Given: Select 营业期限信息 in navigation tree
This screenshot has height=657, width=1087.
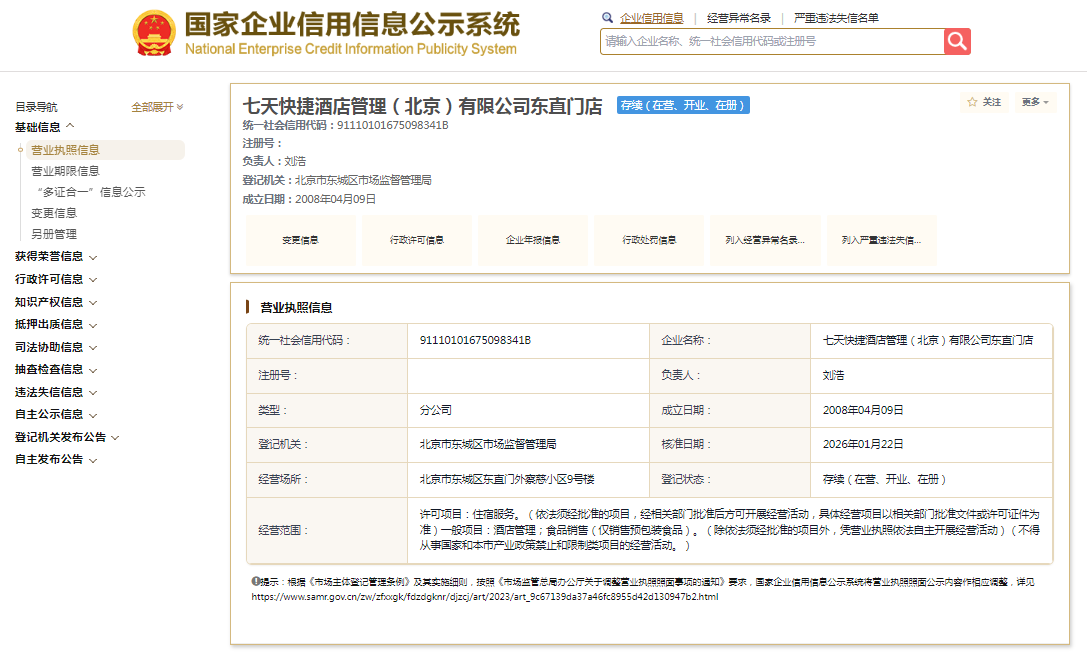Looking at the screenshot, I should [65, 171].
